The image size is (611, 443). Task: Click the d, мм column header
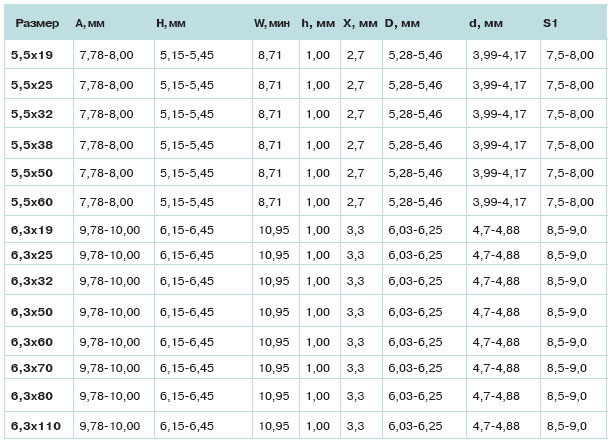(x=486, y=23)
